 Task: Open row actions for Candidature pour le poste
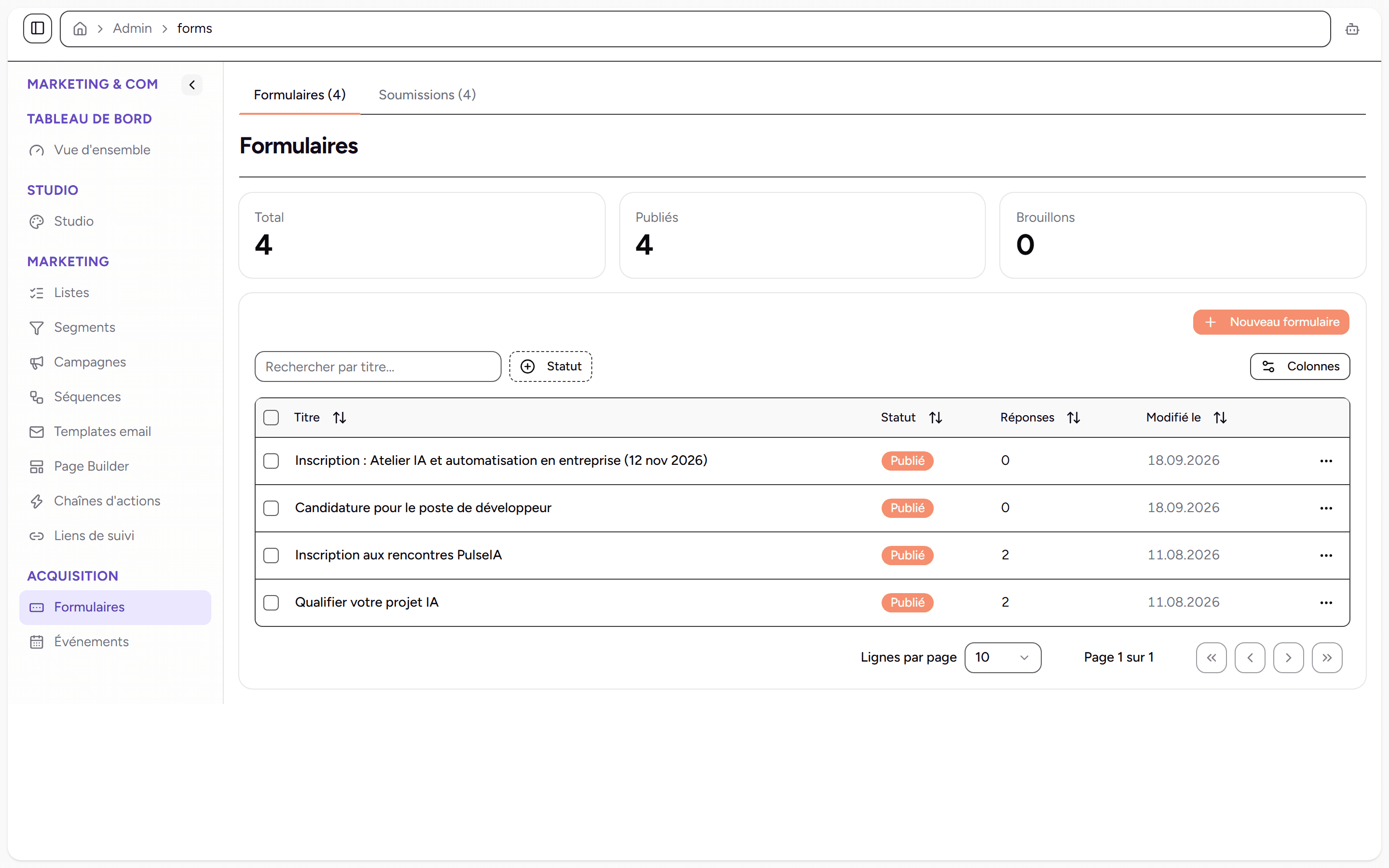(1326, 508)
